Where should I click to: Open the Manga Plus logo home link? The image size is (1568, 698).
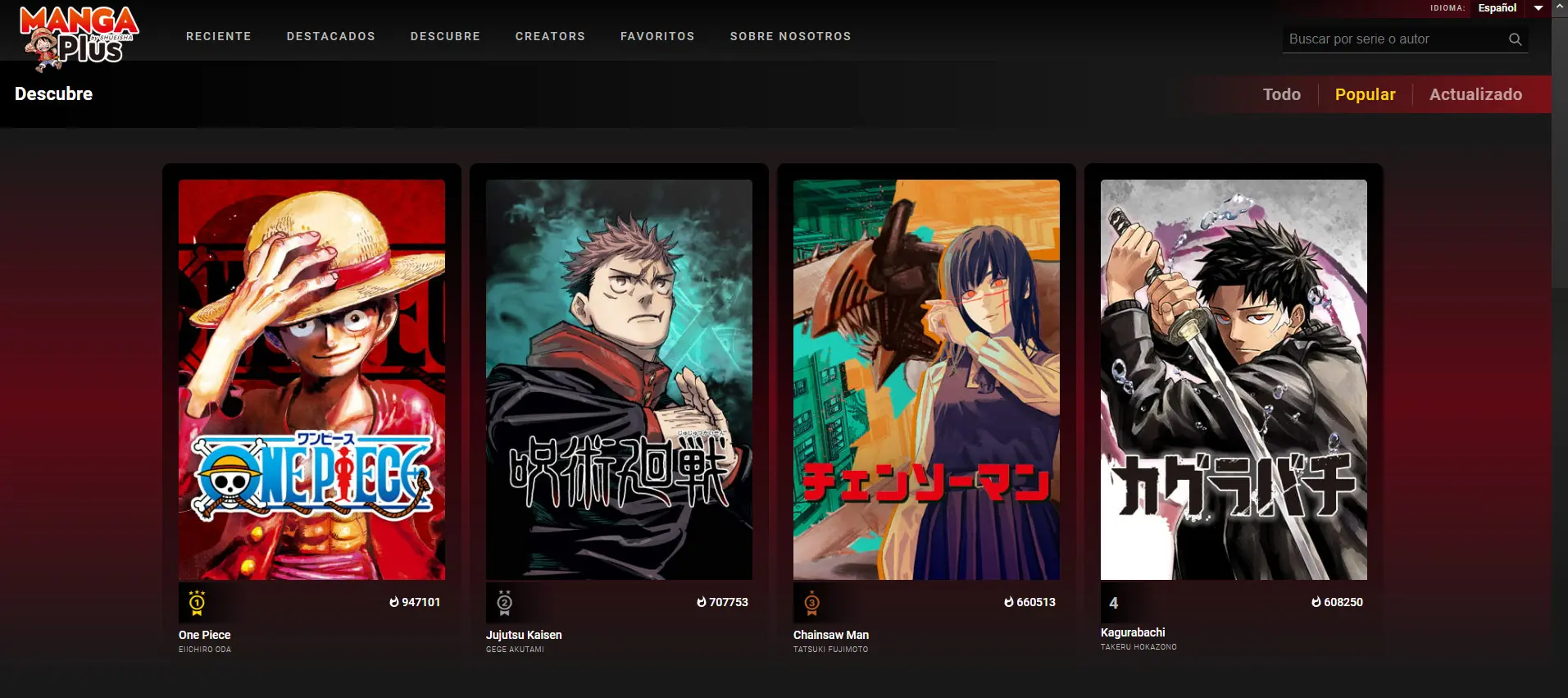80,38
